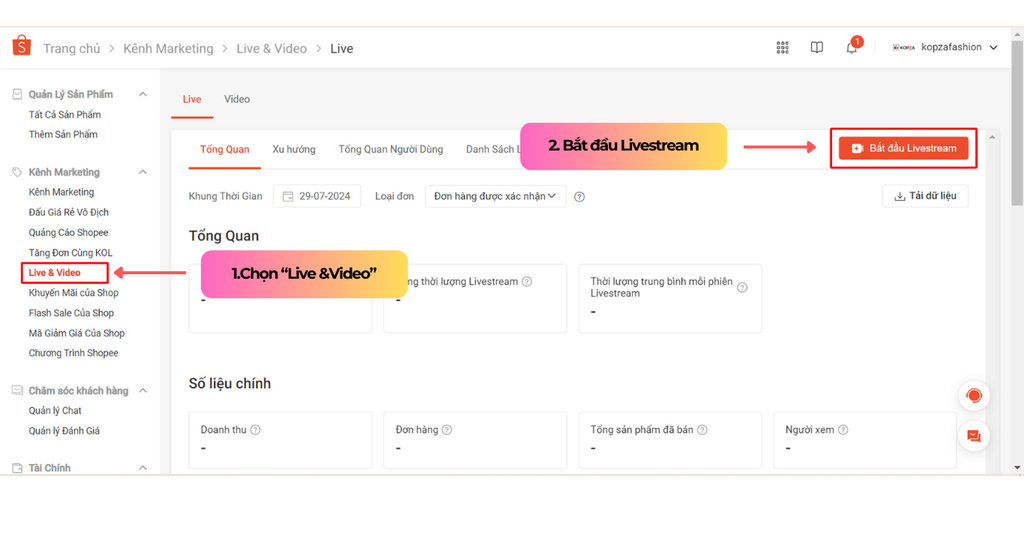This screenshot has height=535, width=1024.
Task: Click the calendar icon in date field
Action: pyautogui.click(x=288, y=197)
